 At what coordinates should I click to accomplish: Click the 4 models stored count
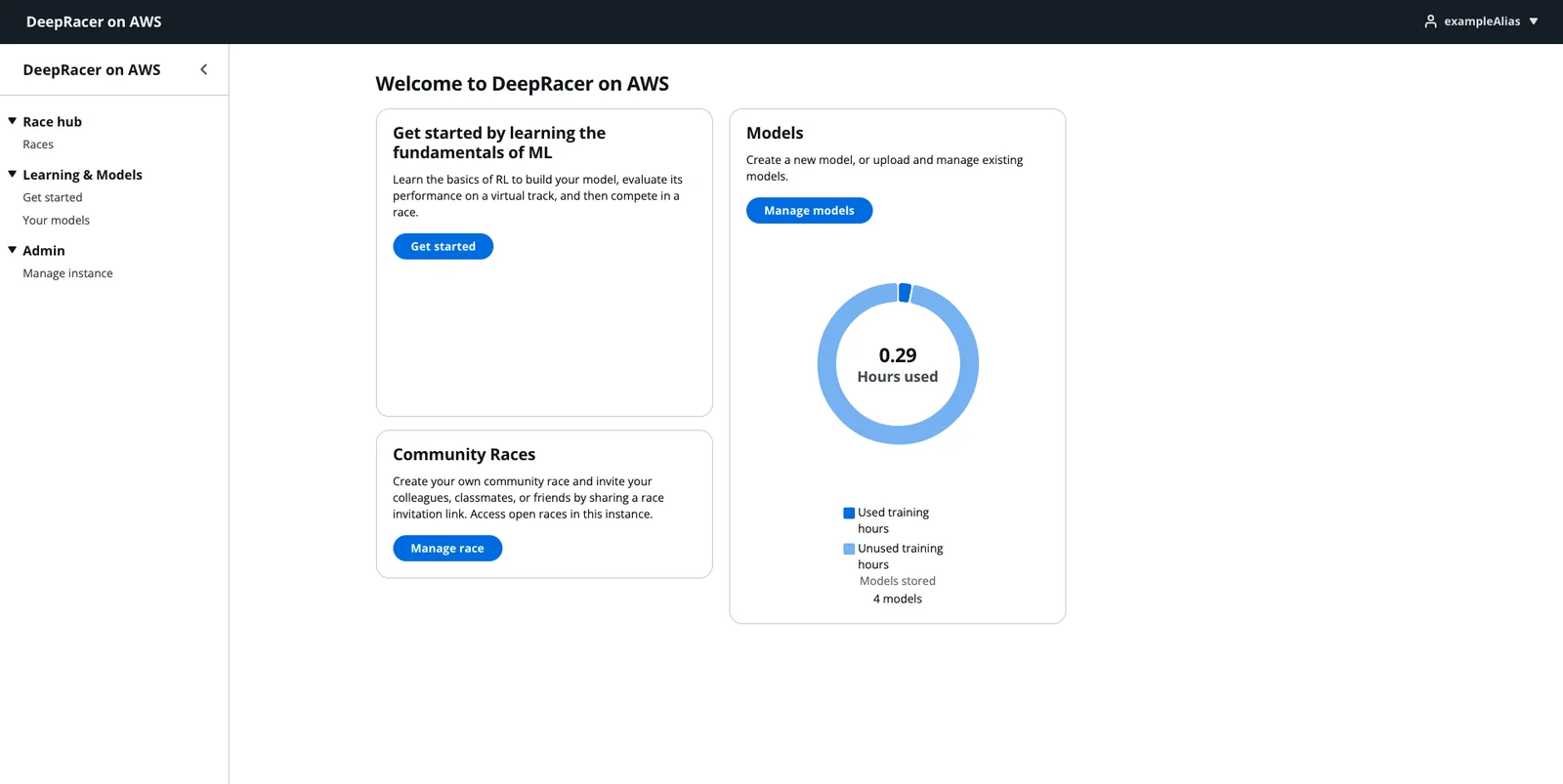click(898, 599)
